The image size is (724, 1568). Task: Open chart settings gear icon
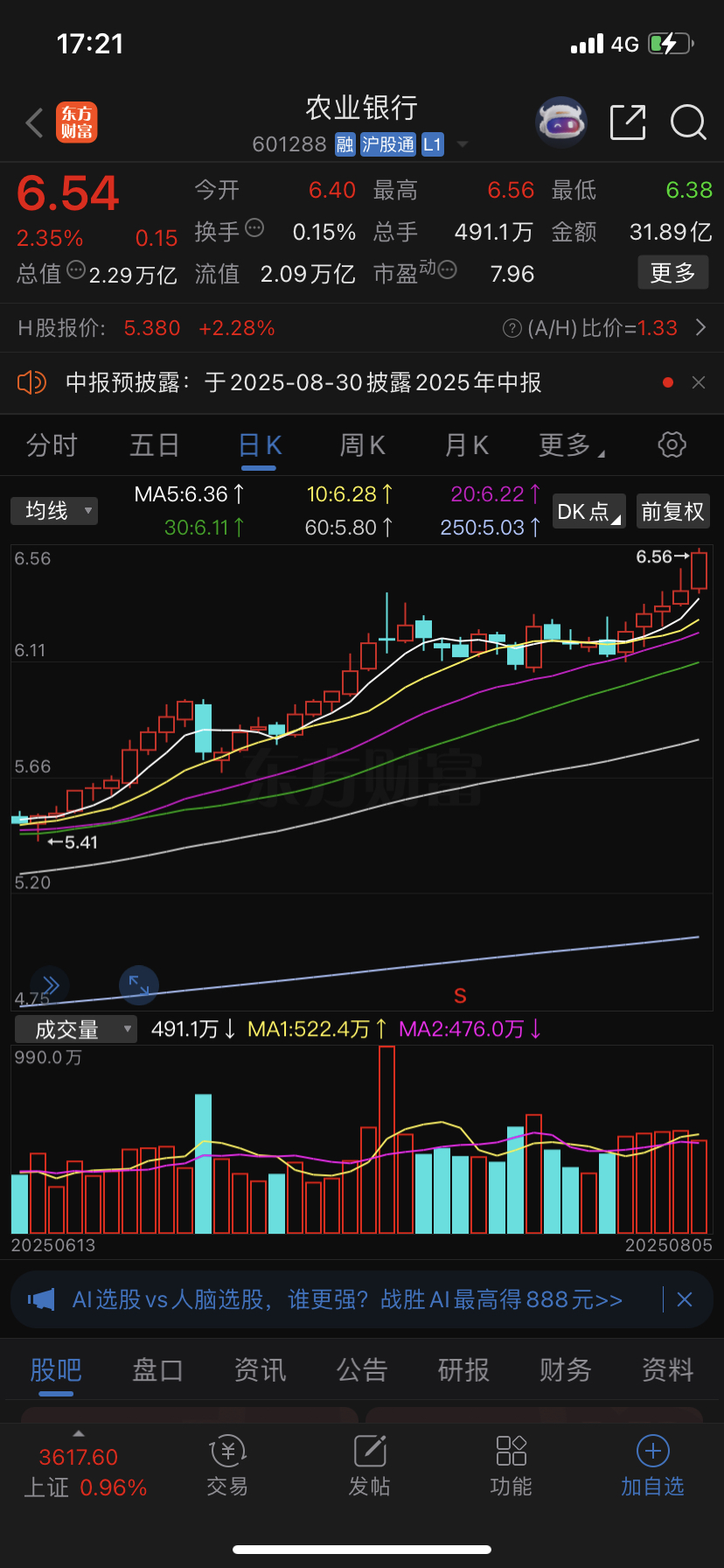672,444
